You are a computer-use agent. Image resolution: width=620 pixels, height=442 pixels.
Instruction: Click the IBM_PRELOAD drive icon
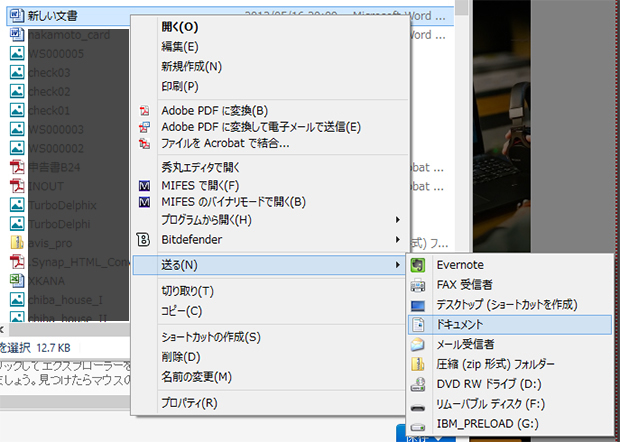click(418, 426)
